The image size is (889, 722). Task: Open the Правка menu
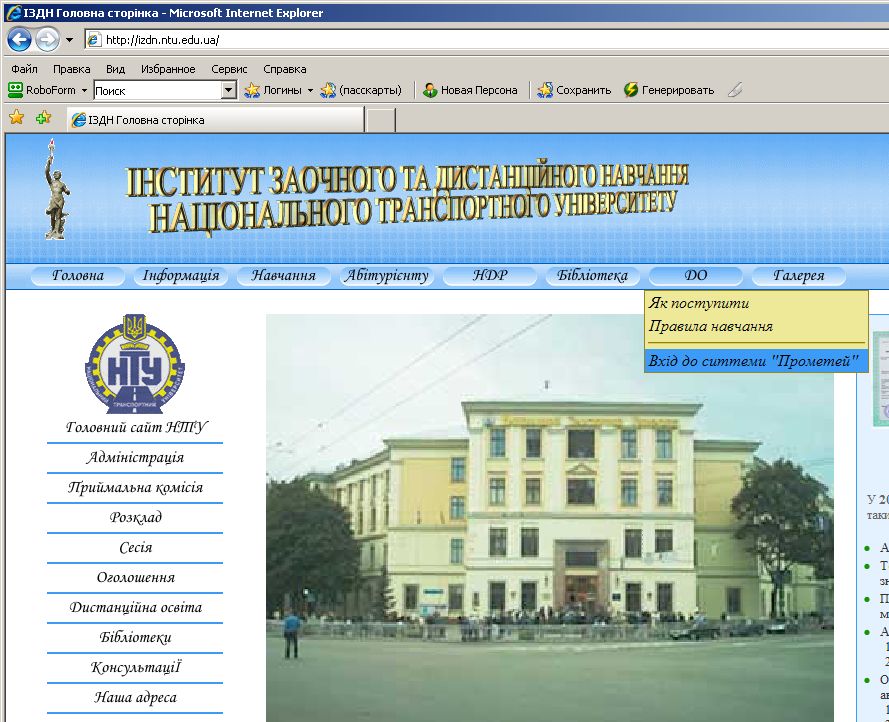[x=71, y=69]
